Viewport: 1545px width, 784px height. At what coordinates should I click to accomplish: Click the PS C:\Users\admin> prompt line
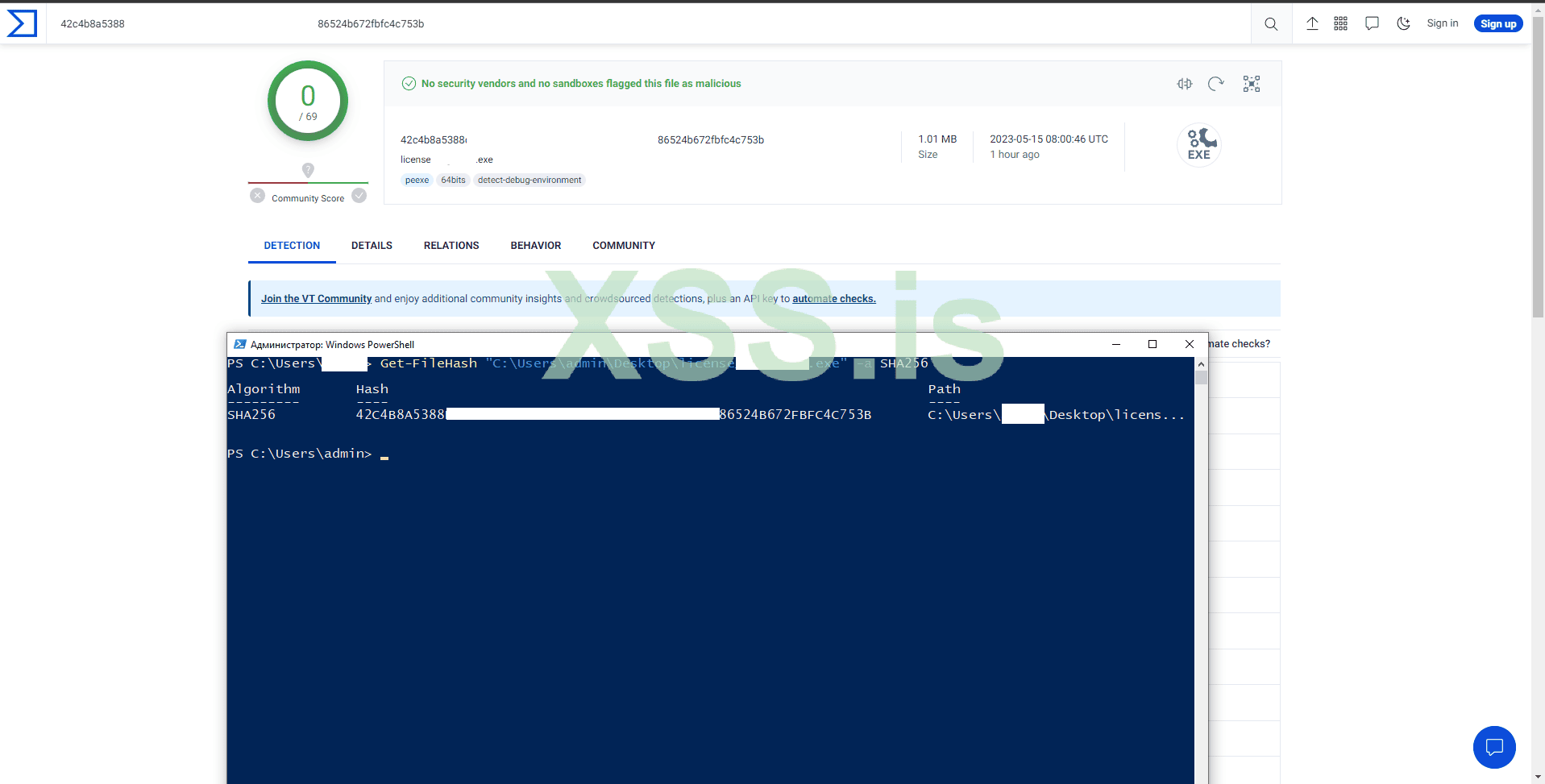(x=300, y=454)
